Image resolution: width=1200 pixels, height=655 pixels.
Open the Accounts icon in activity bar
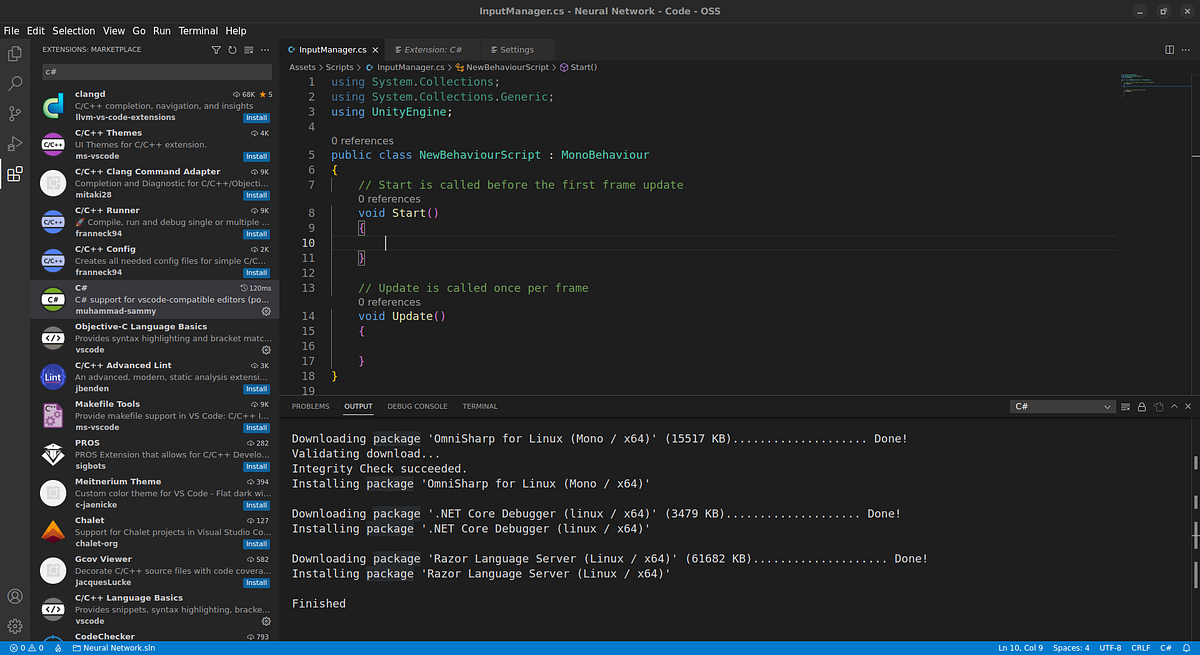(15, 596)
